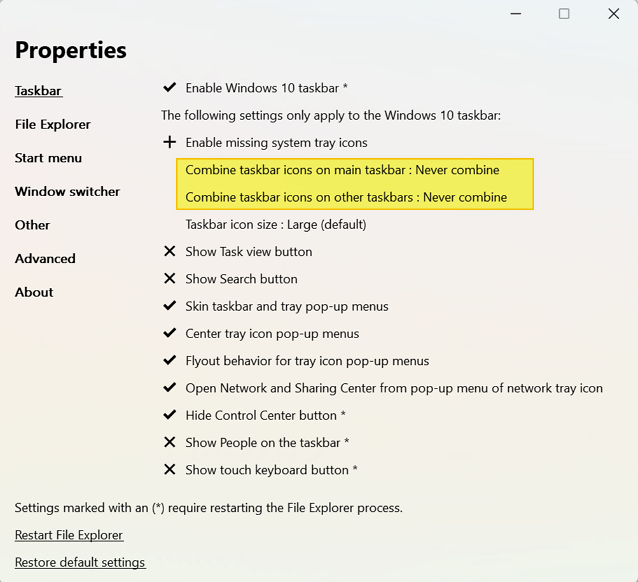638x582 pixels.
Task: Click checkmark icon beside Skin taskbar menus
Action: tap(170, 305)
